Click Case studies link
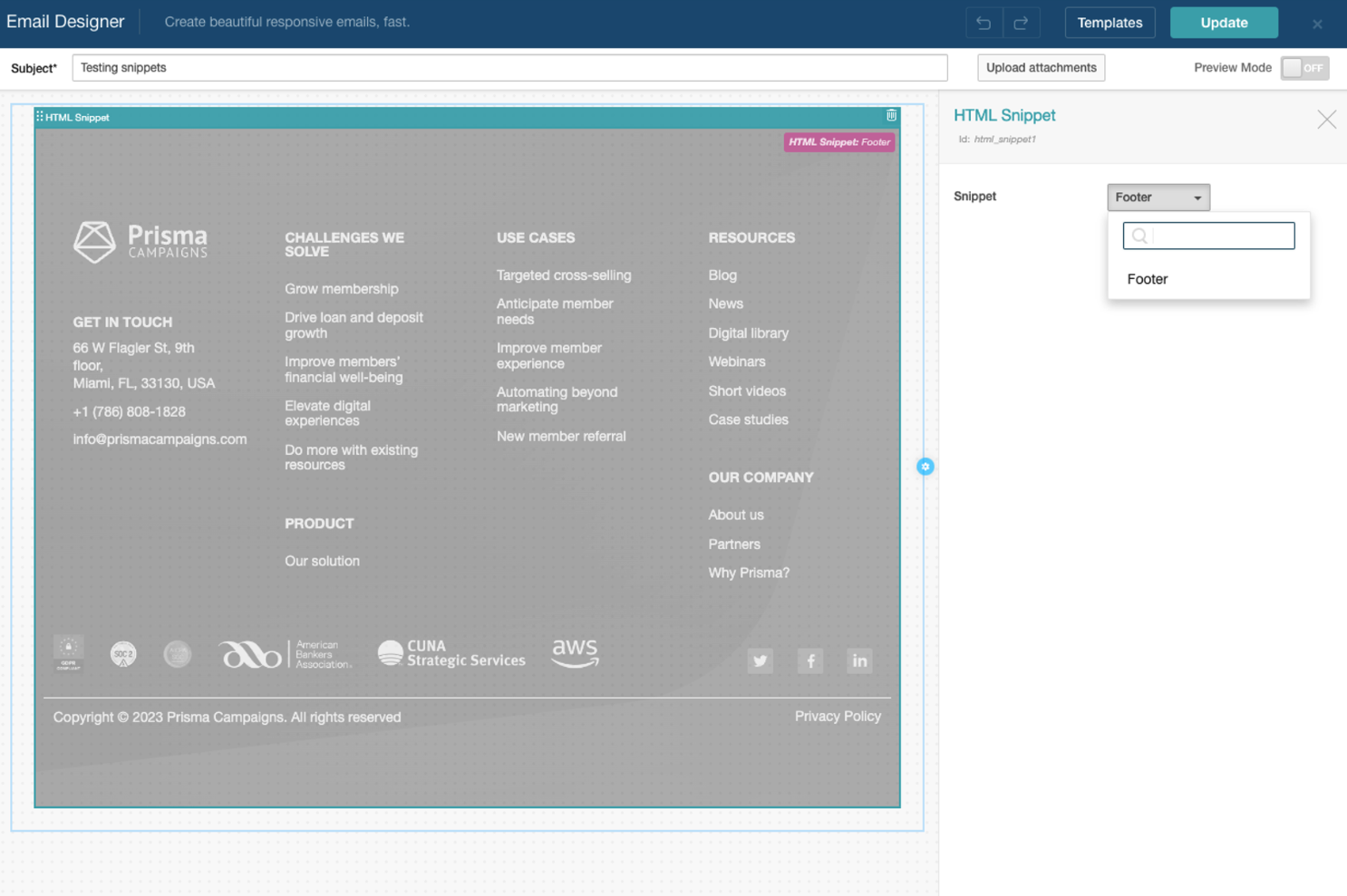Screen dimensions: 1347x896 coord(749,420)
